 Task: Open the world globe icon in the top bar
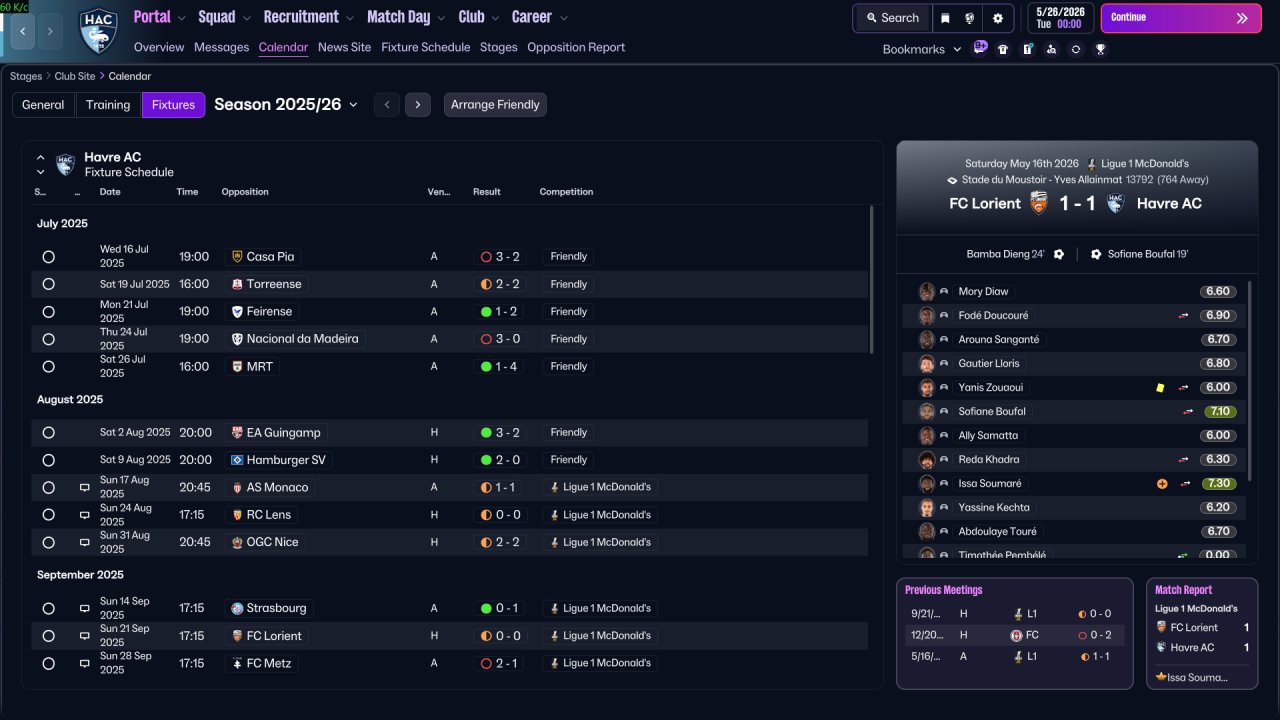(970, 18)
